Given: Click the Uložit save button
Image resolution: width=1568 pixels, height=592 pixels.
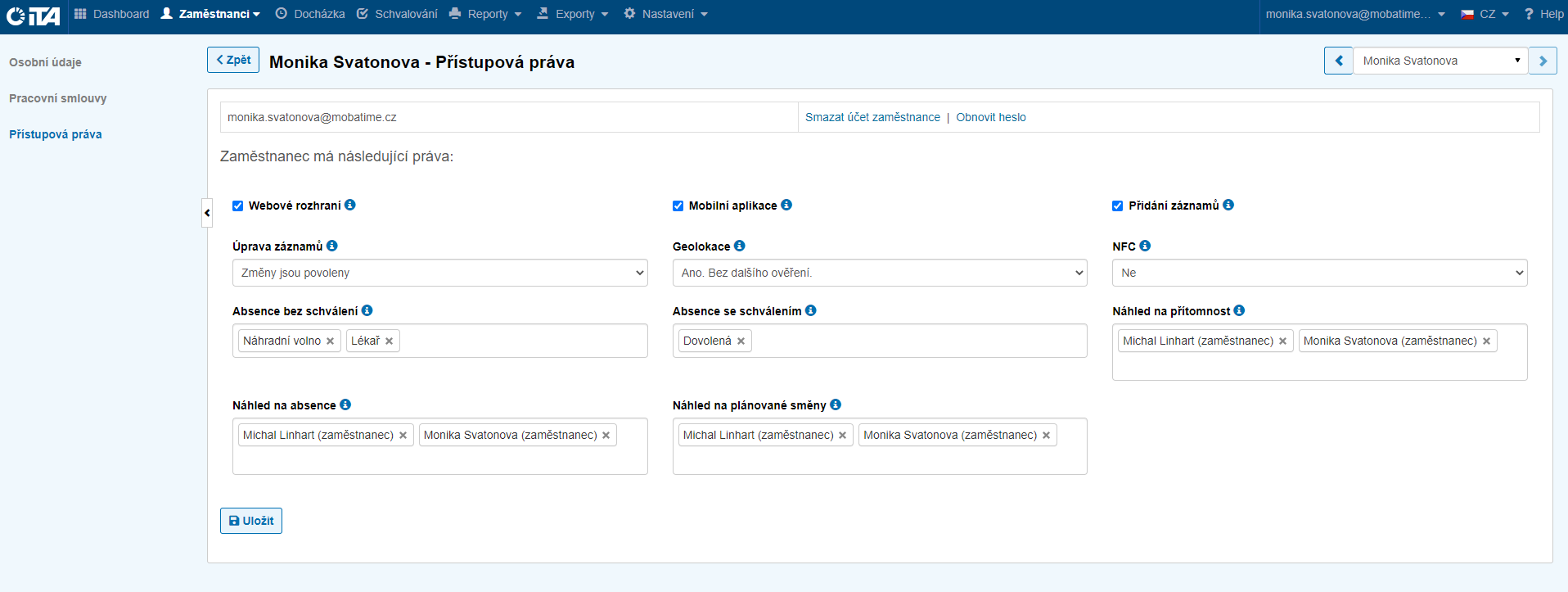Looking at the screenshot, I should pyautogui.click(x=251, y=521).
